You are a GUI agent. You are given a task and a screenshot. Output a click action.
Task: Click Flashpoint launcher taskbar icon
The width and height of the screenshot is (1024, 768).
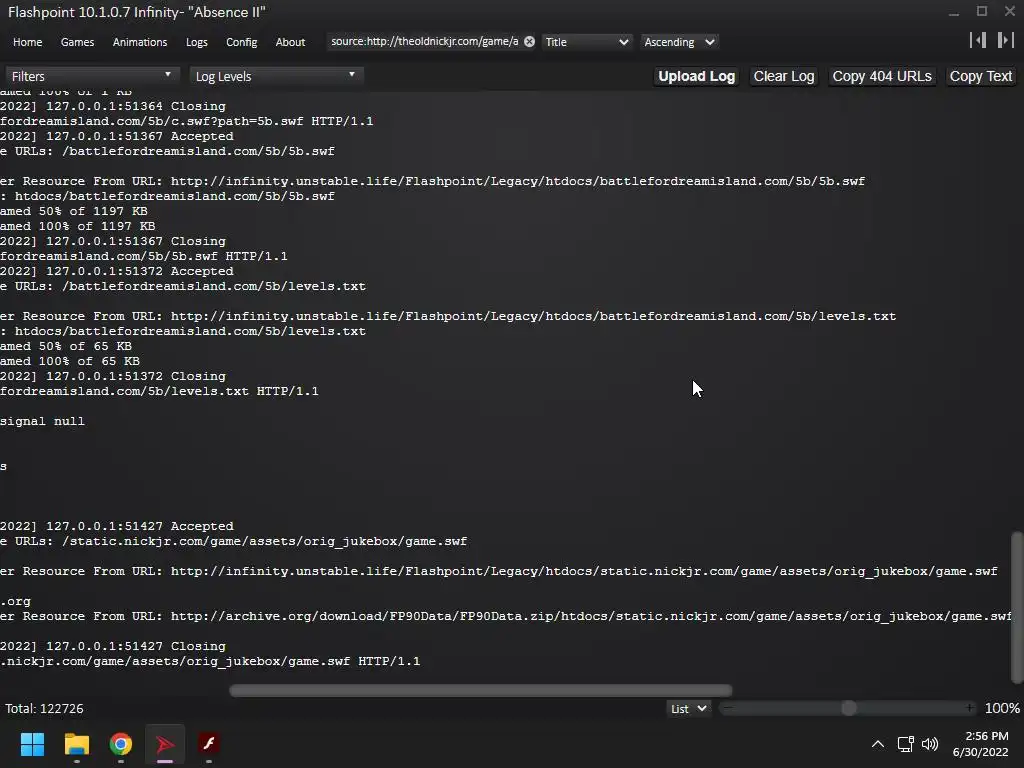point(165,744)
